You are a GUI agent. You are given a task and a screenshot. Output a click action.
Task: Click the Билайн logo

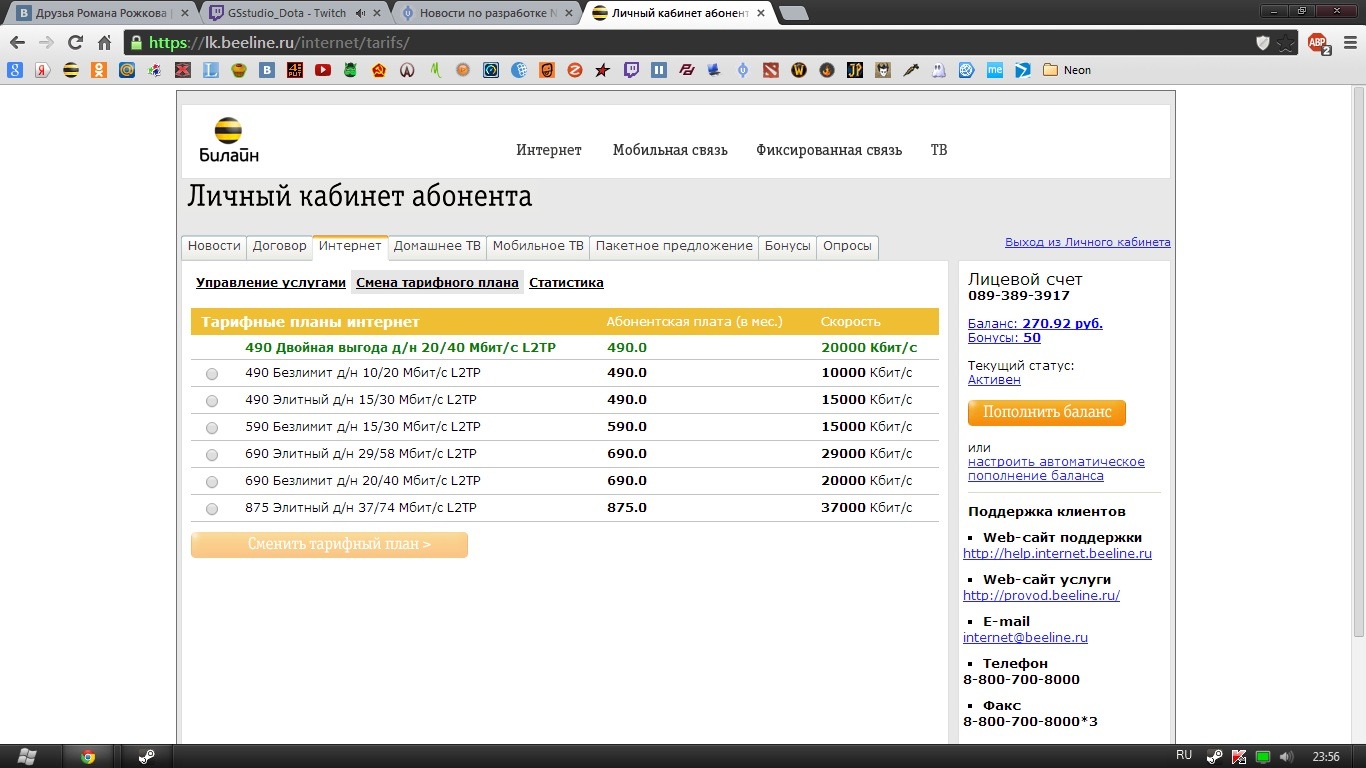tap(229, 140)
